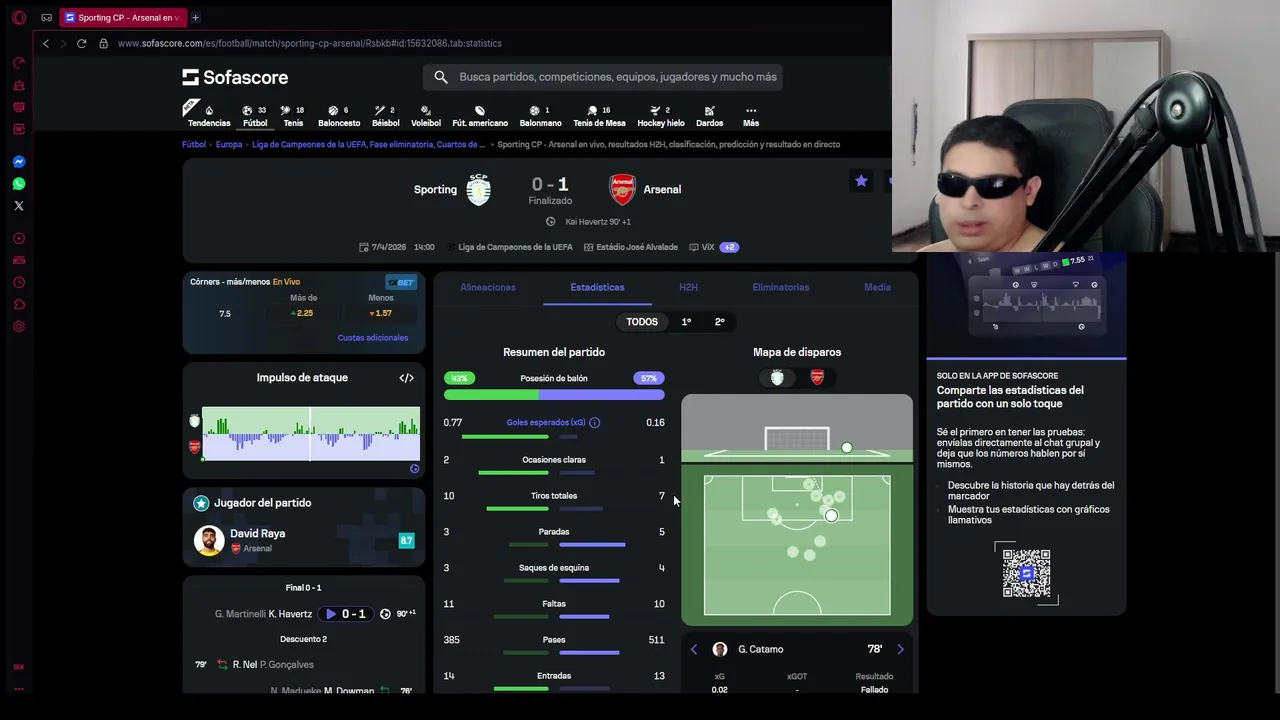Click the xG info icon
Viewport: 1280px width, 720px height.
click(594, 423)
